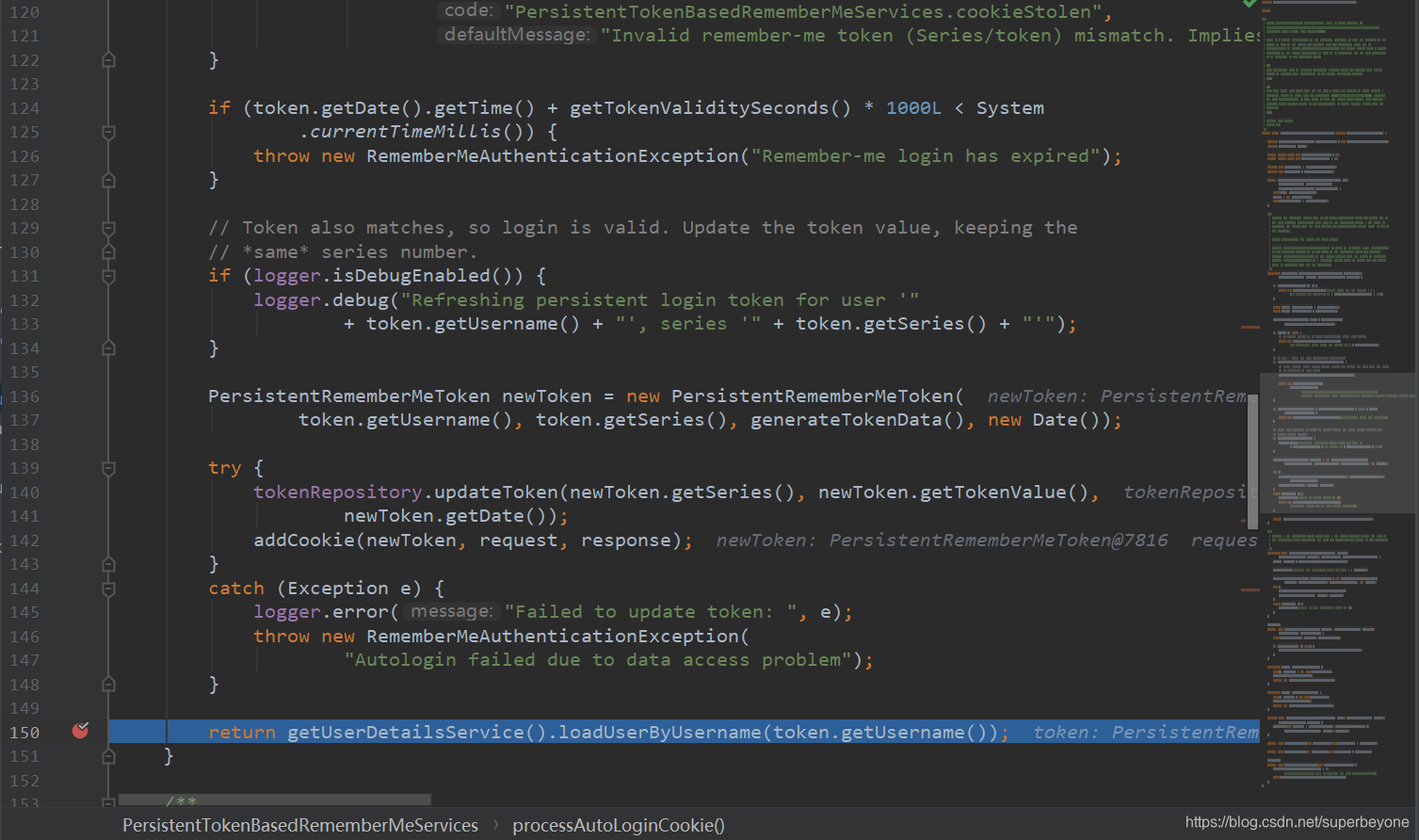Click the 'catch' keyword
The image size is (1419, 840).
point(236,589)
